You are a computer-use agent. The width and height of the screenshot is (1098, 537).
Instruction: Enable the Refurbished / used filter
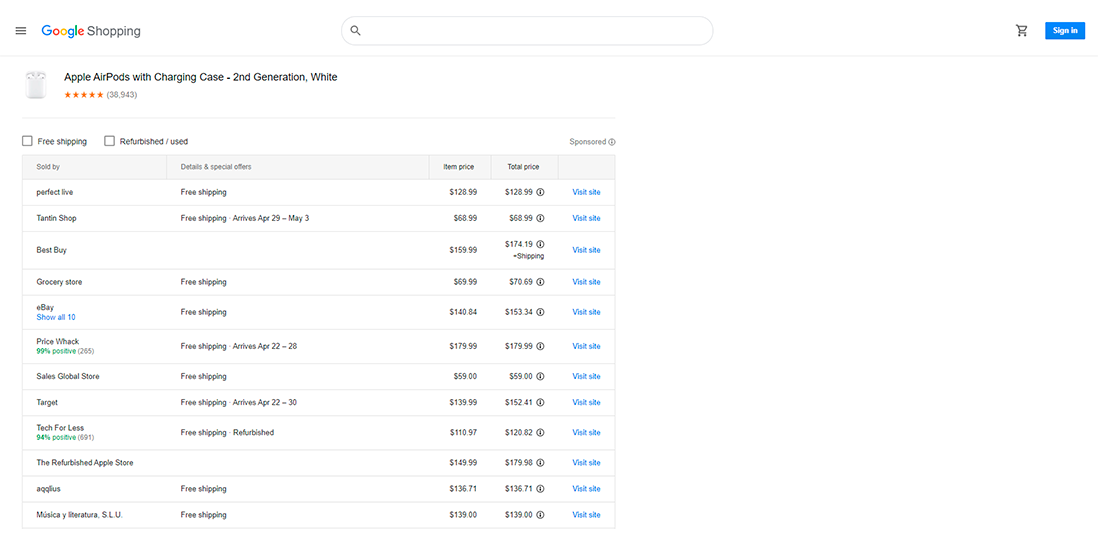(x=109, y=141)
